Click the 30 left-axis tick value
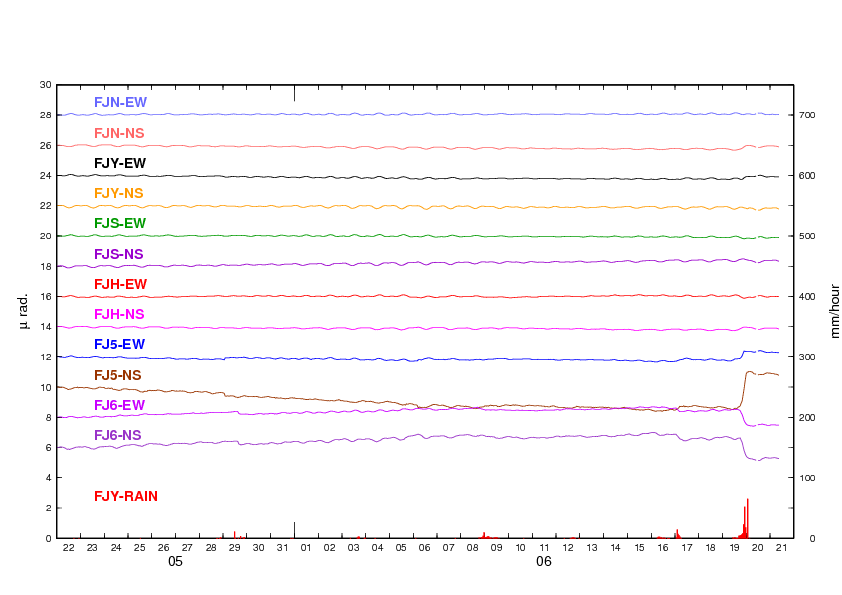The width and height of the screenshot is (842, 595). 45,85
